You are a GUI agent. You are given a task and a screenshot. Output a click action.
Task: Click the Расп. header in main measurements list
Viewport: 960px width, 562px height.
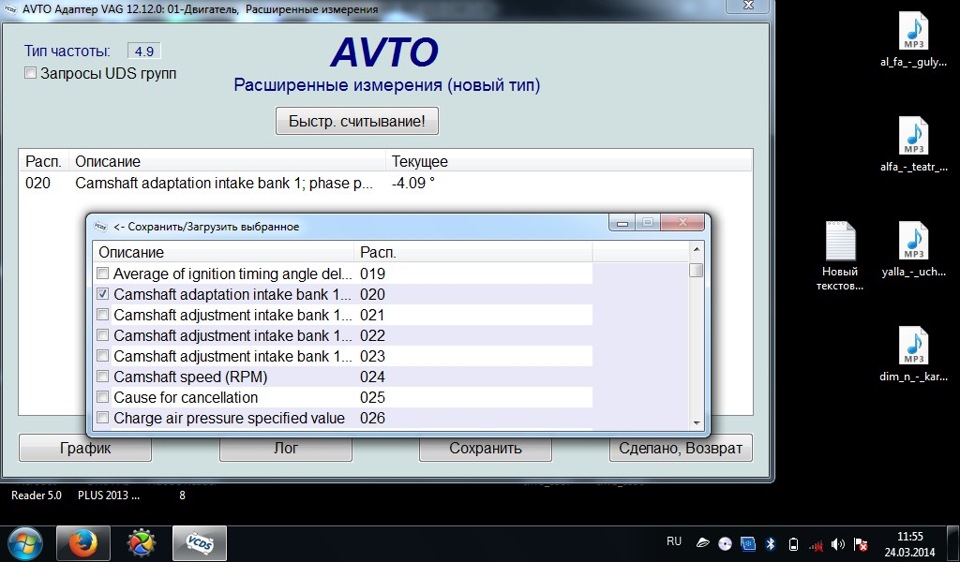click(x=43, y=162)
